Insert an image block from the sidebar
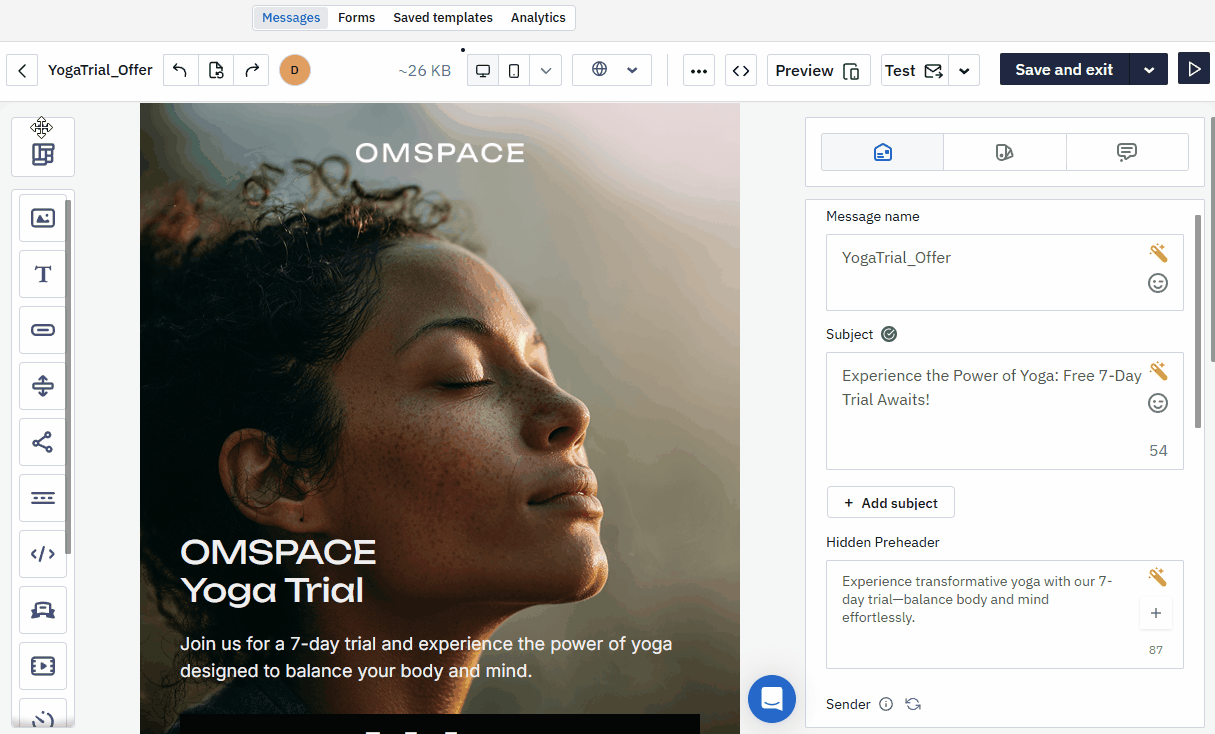The image size is (1215, 734). click(43, 218)
